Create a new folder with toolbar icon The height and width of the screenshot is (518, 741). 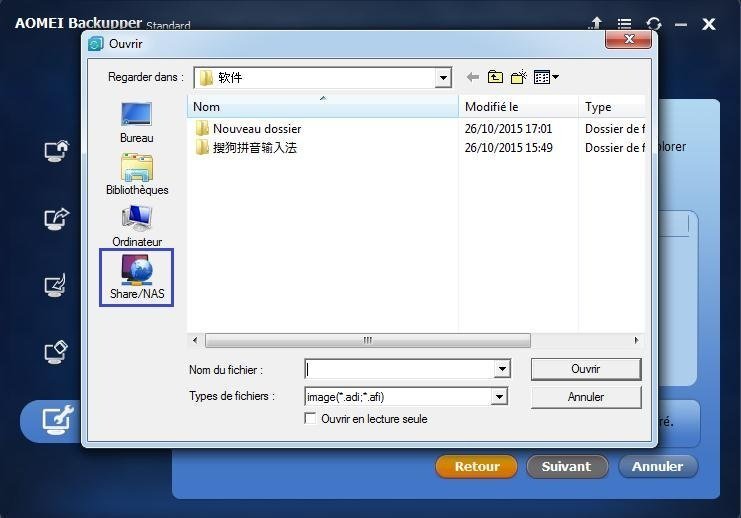[518, 77]
